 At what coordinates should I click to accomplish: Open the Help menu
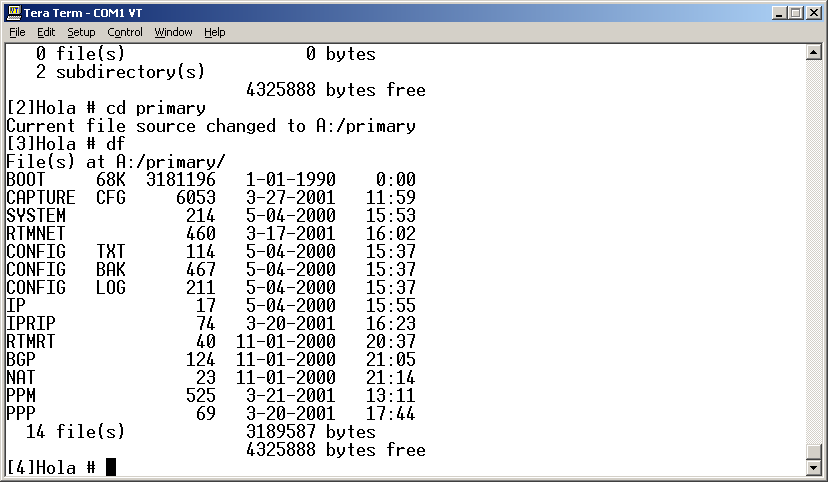tap(215, 32)
